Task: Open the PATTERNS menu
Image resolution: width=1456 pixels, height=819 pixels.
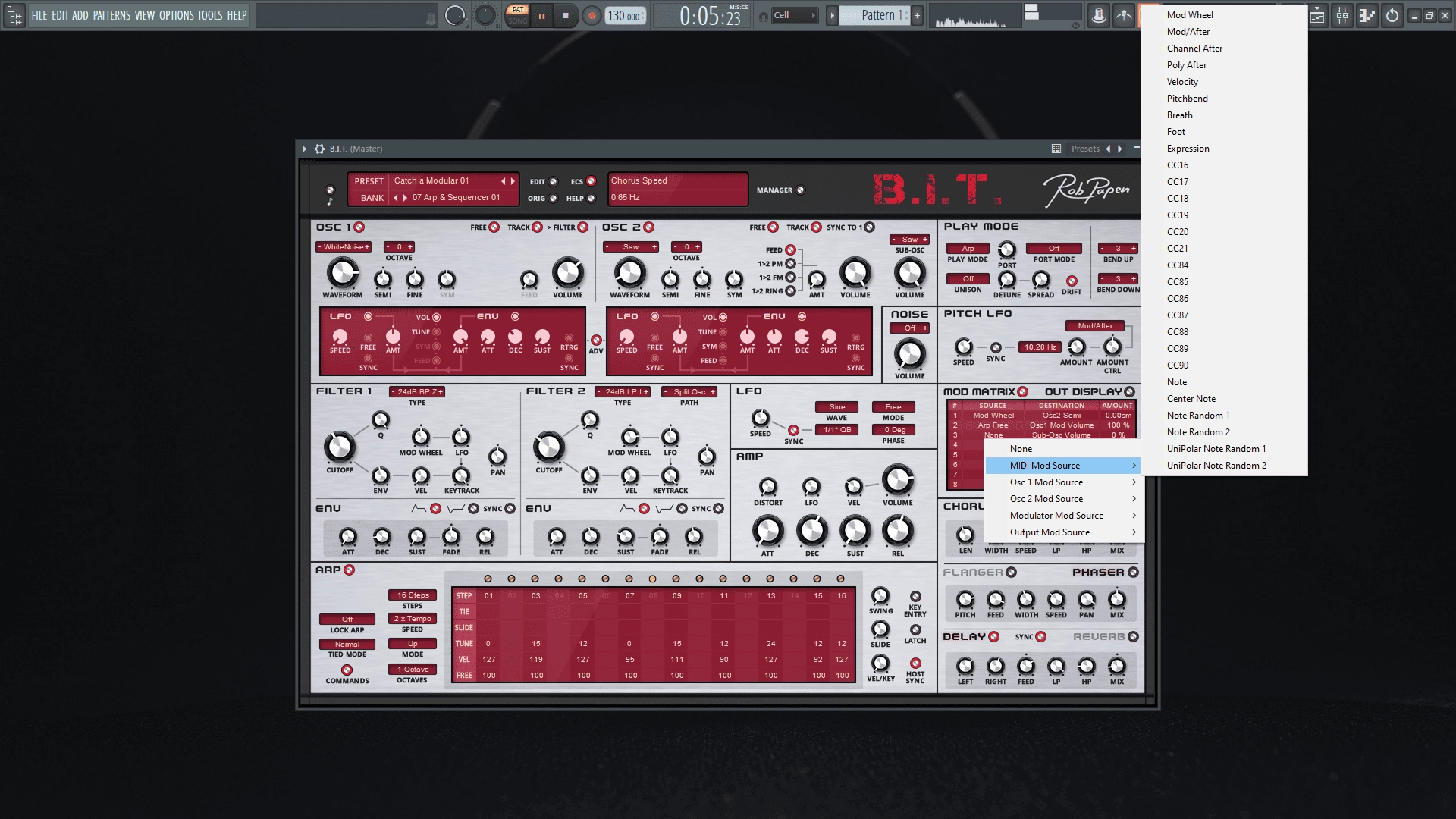Action: click(x=111, y=15)
